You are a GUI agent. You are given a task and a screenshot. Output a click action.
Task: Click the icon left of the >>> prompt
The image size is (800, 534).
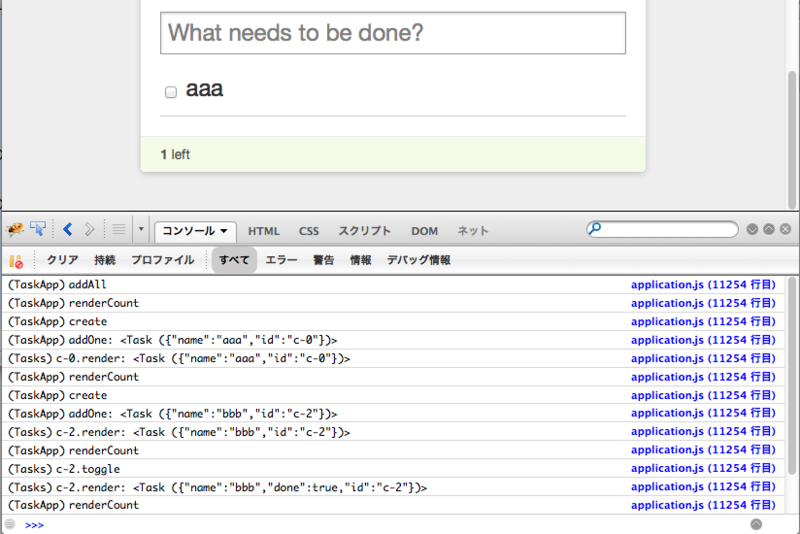click(10, 524)
